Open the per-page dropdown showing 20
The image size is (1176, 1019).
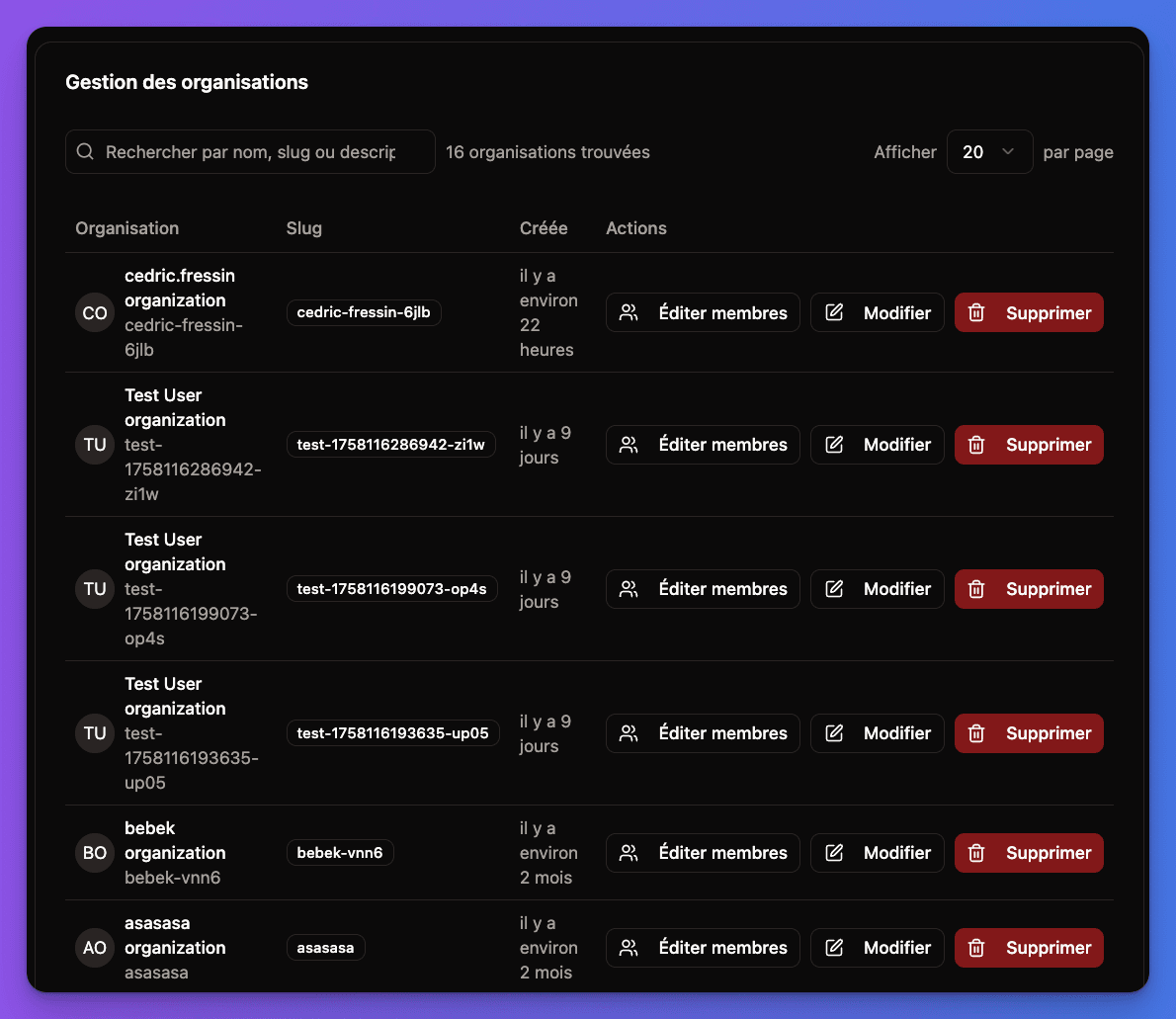point(989,151)
